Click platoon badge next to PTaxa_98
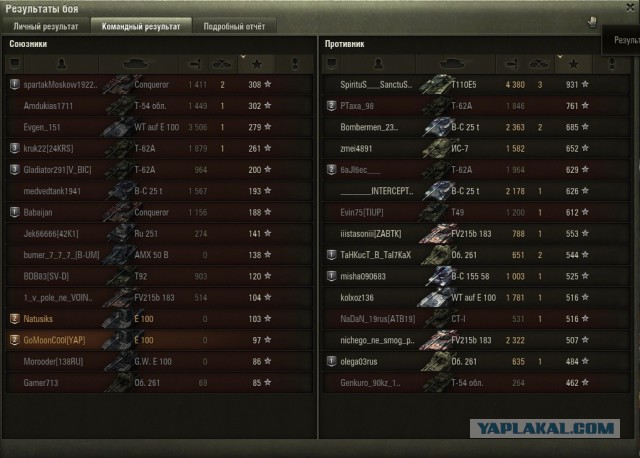The width and height of the screenshot is (640, 458). [331, 106]
